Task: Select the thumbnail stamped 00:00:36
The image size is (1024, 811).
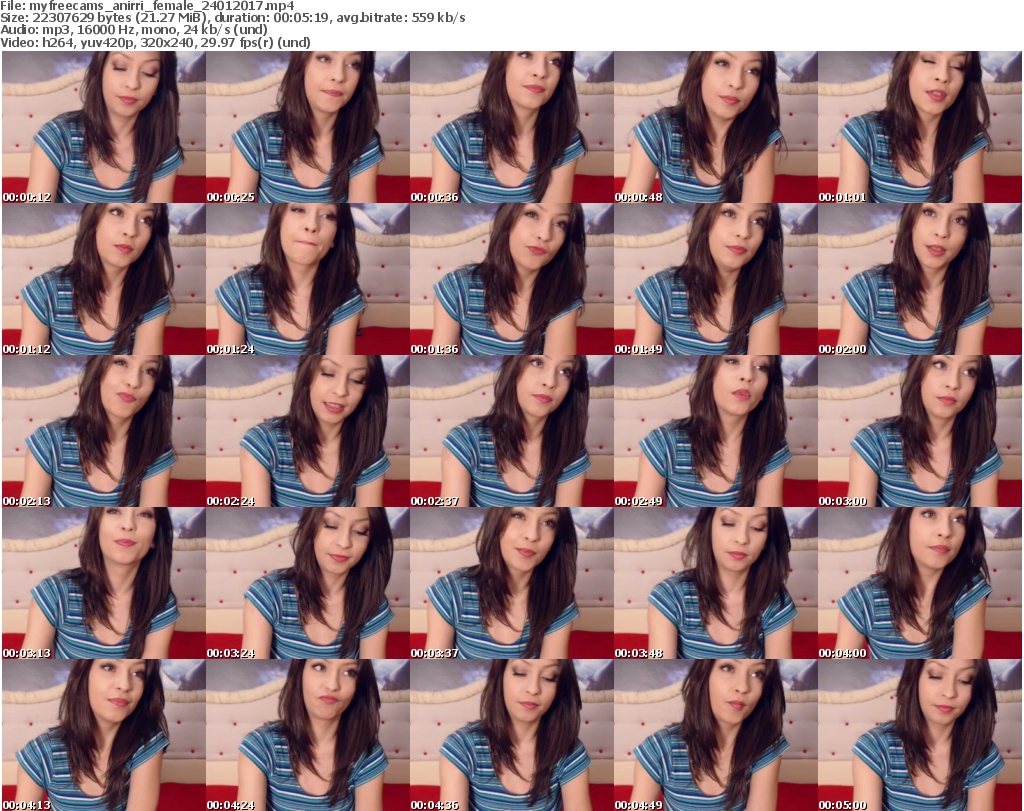Action: (x=512, y=127)
